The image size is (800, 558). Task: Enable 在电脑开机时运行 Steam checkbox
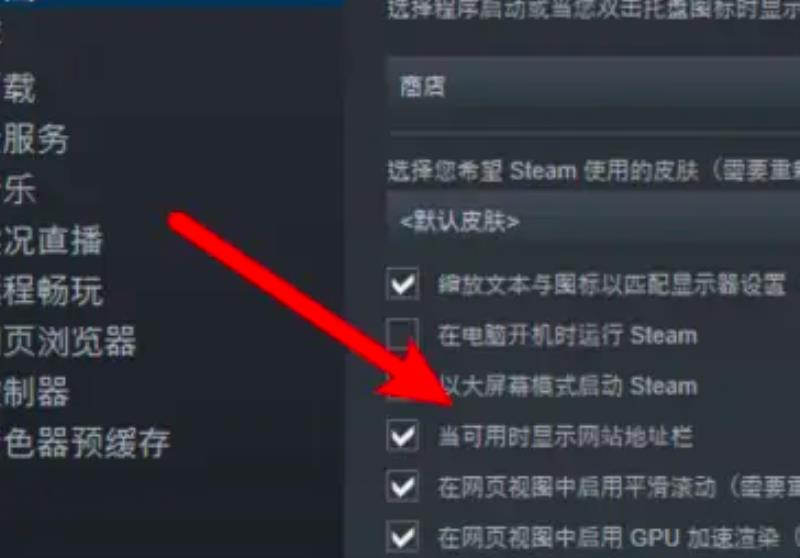click(403, 335)
